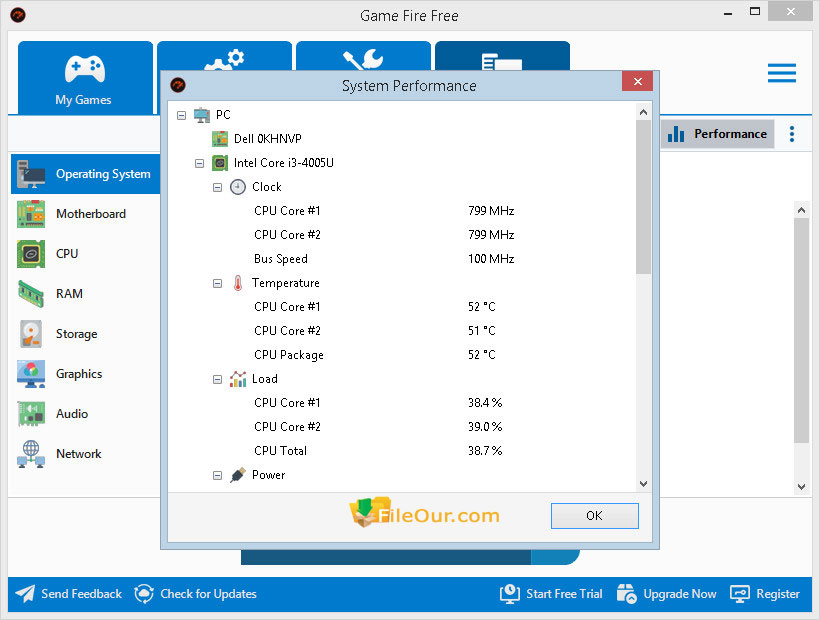Maximize the Game Fire Free window

[755, 12]
